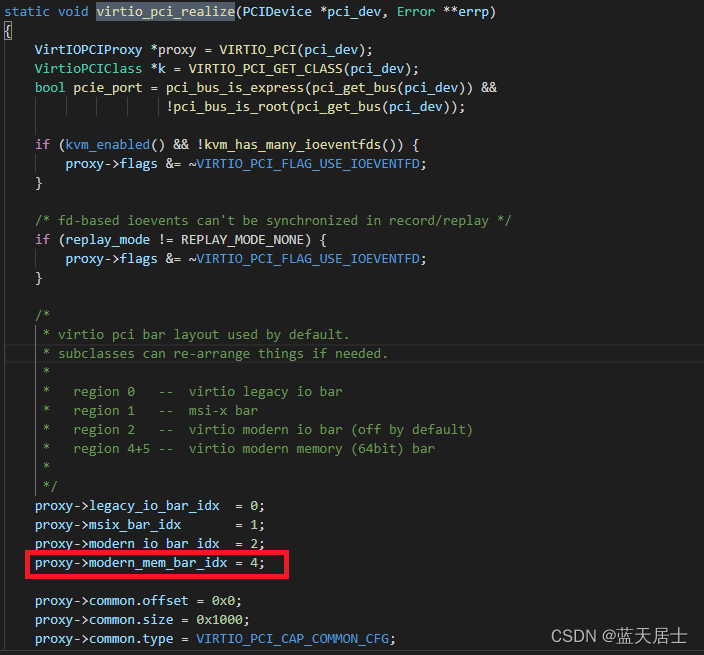
Task: Click proxy->common.offset = 0x0 line
Action: pyautogui.click(x=138, y=601)
